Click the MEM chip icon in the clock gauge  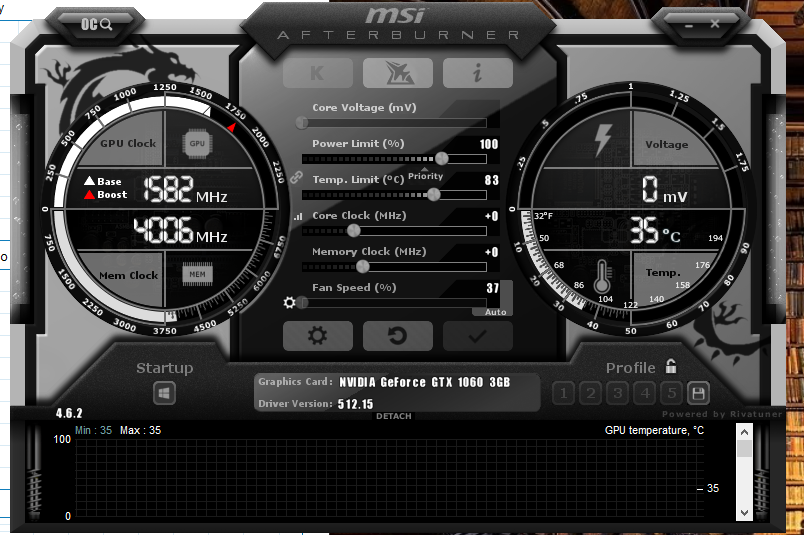click(197, 274)
